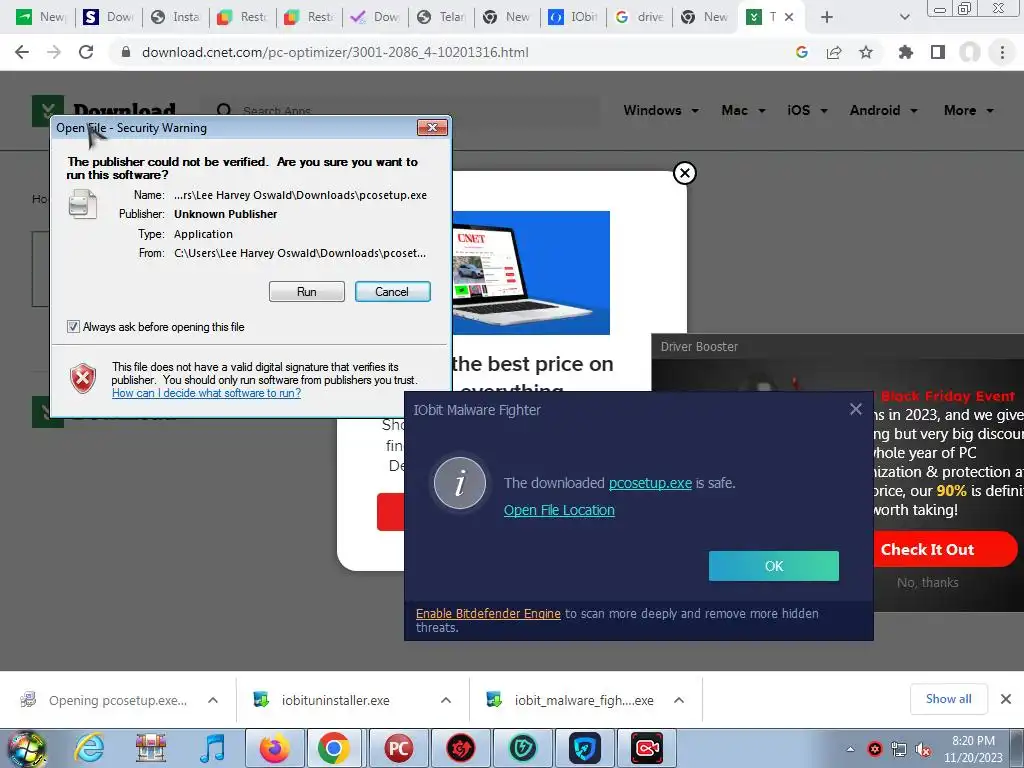
Task: Click the Chrome taskbar icon
Action: [x=333, y=748]
